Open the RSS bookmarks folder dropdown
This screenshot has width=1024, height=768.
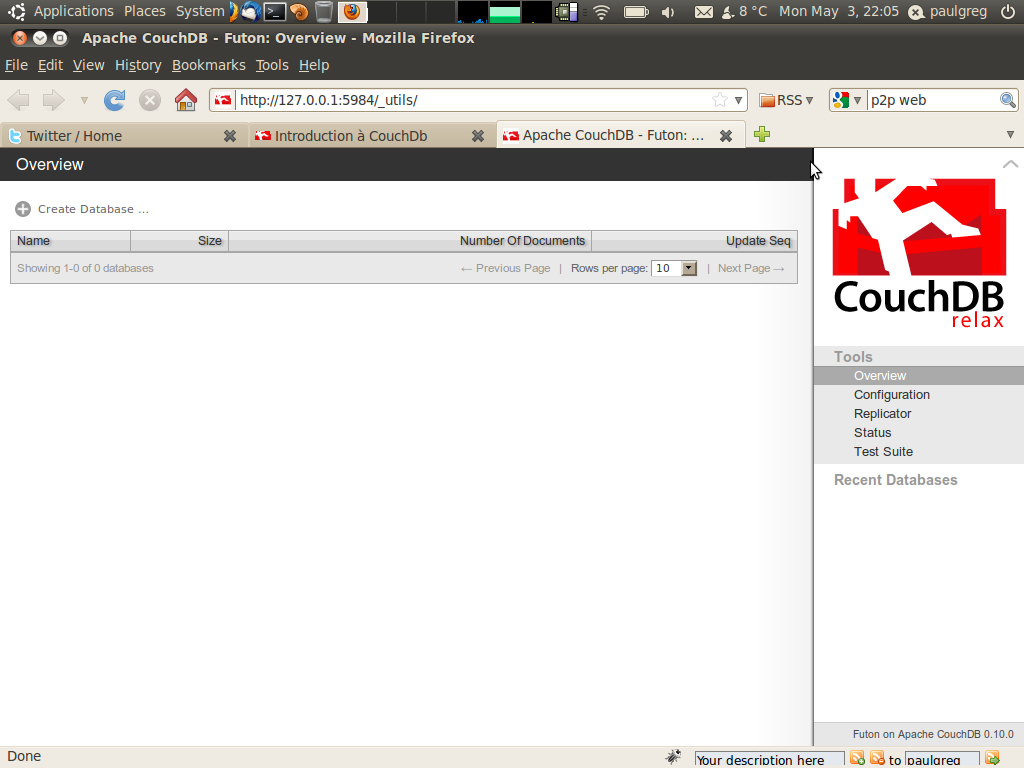click(x=786, y=100)
